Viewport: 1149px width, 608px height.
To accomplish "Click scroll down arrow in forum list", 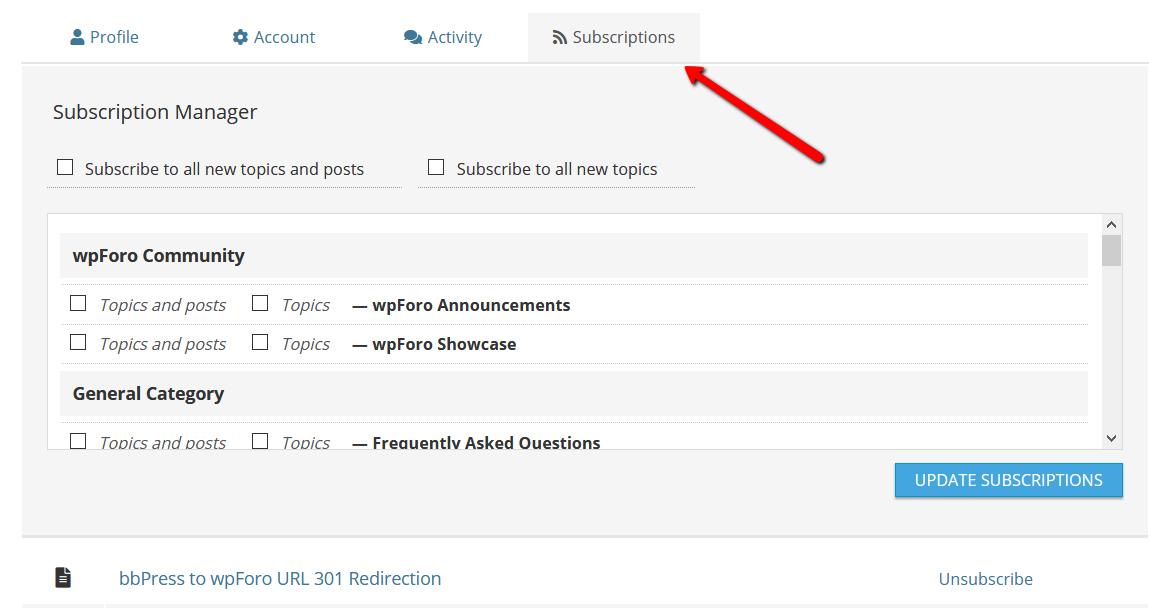I will point(1111,438).
